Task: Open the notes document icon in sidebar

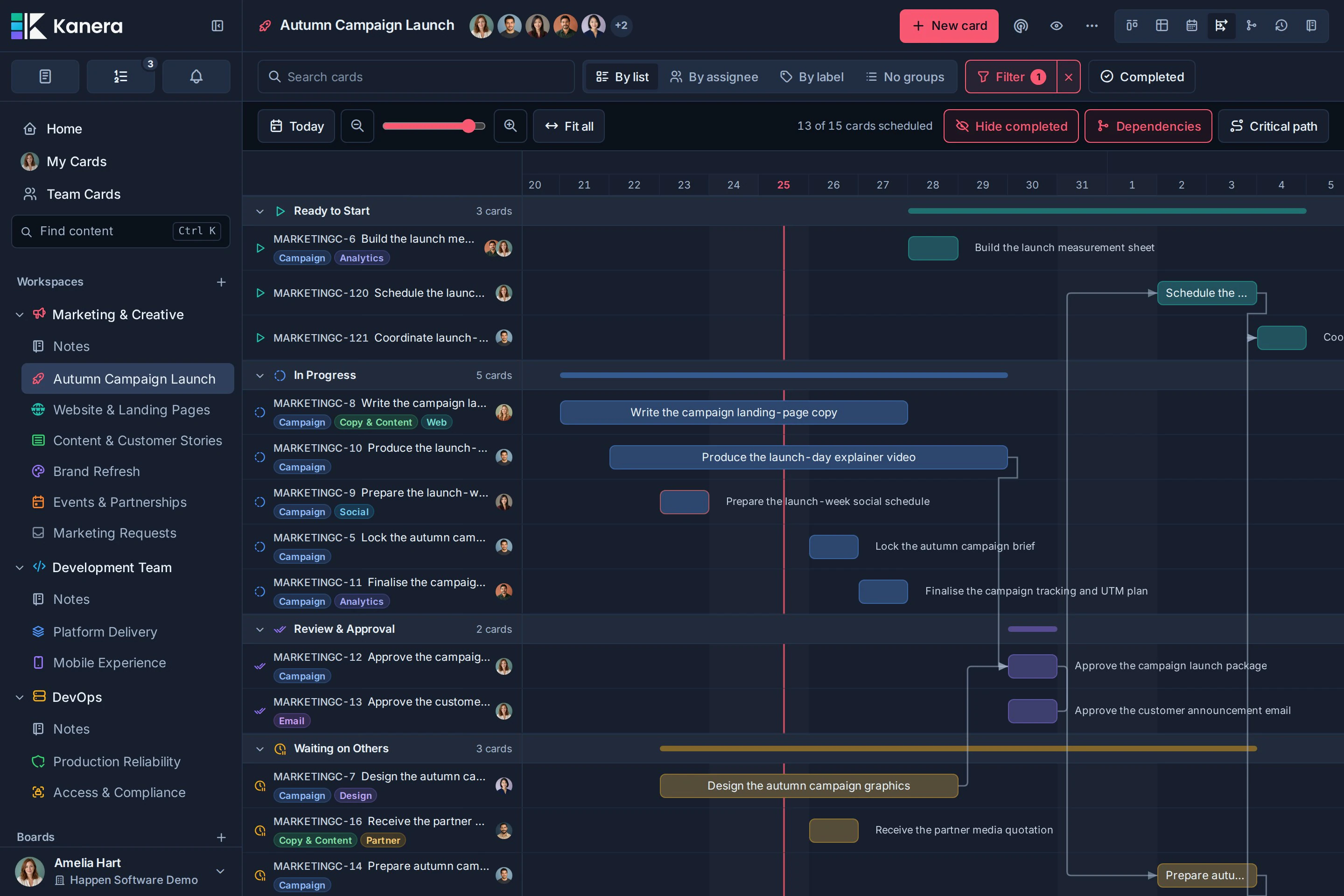Action: [45, 77]
